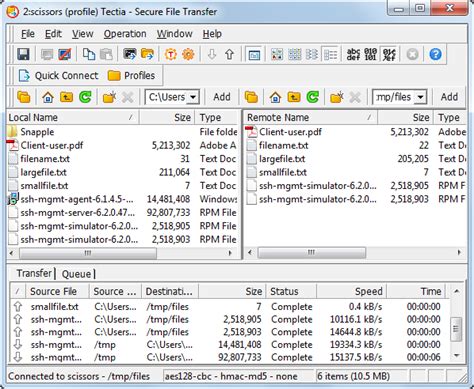The width and height of the screenshot is (474, 389).
Task: Expand the remote mp/files path dropdown
Action: (421, 97)
